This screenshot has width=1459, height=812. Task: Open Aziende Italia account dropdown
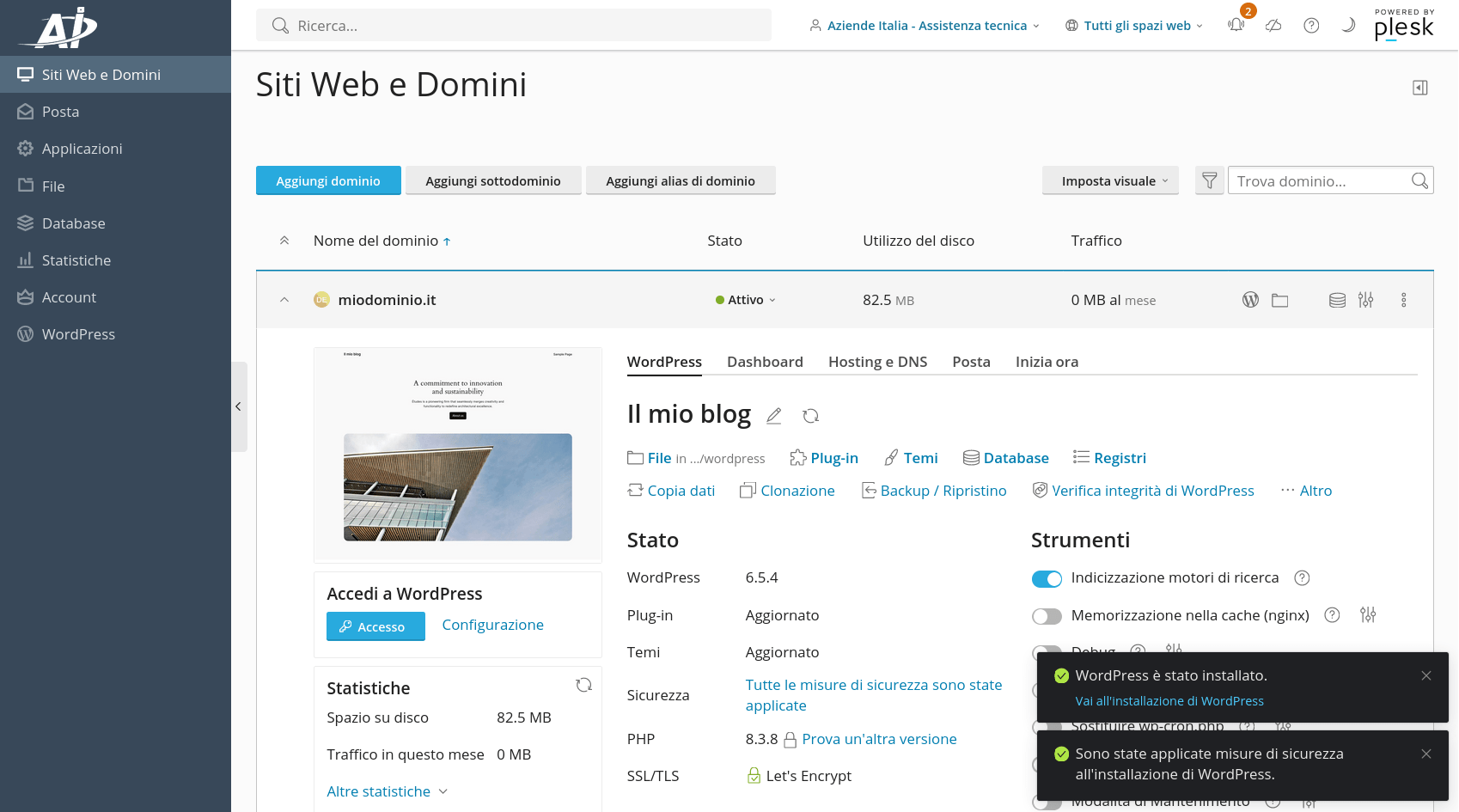924,26
